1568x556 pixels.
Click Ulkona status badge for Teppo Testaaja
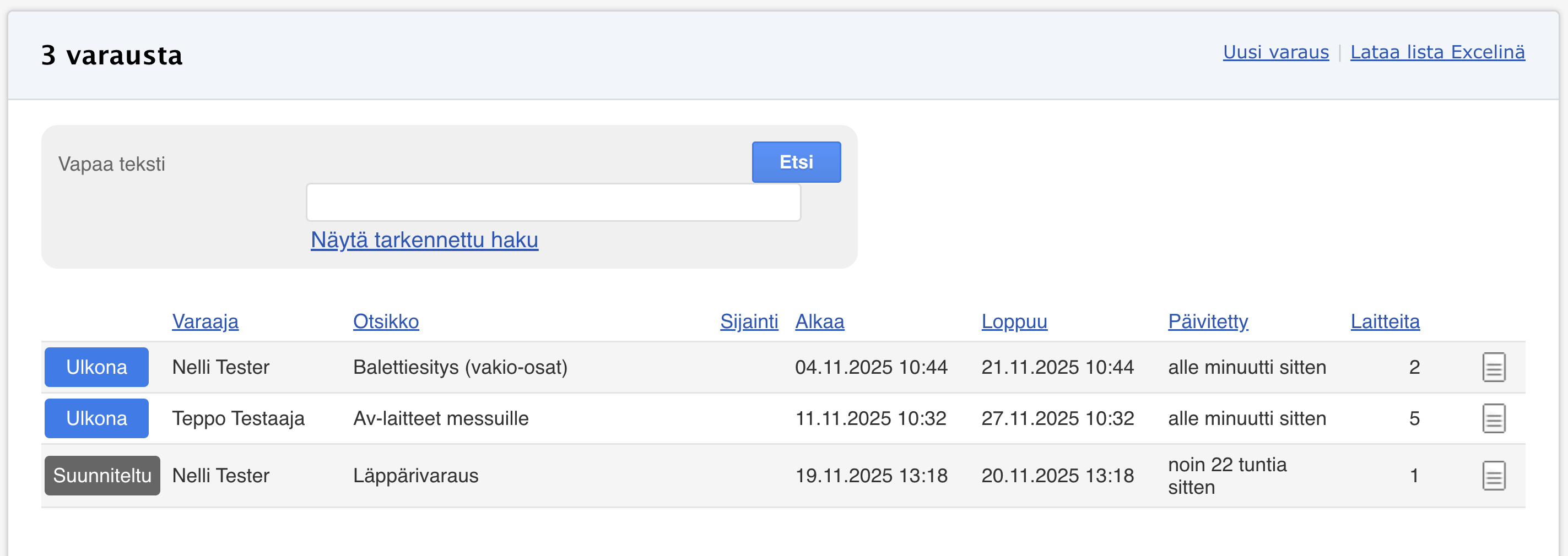tap(96, 418)
